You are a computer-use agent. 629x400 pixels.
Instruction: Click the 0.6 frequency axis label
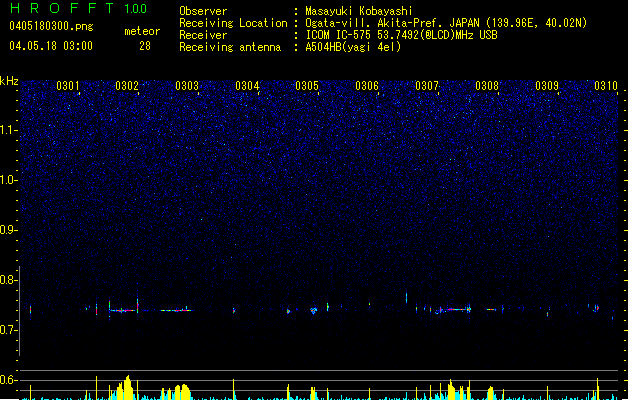[x=9, y=380]
